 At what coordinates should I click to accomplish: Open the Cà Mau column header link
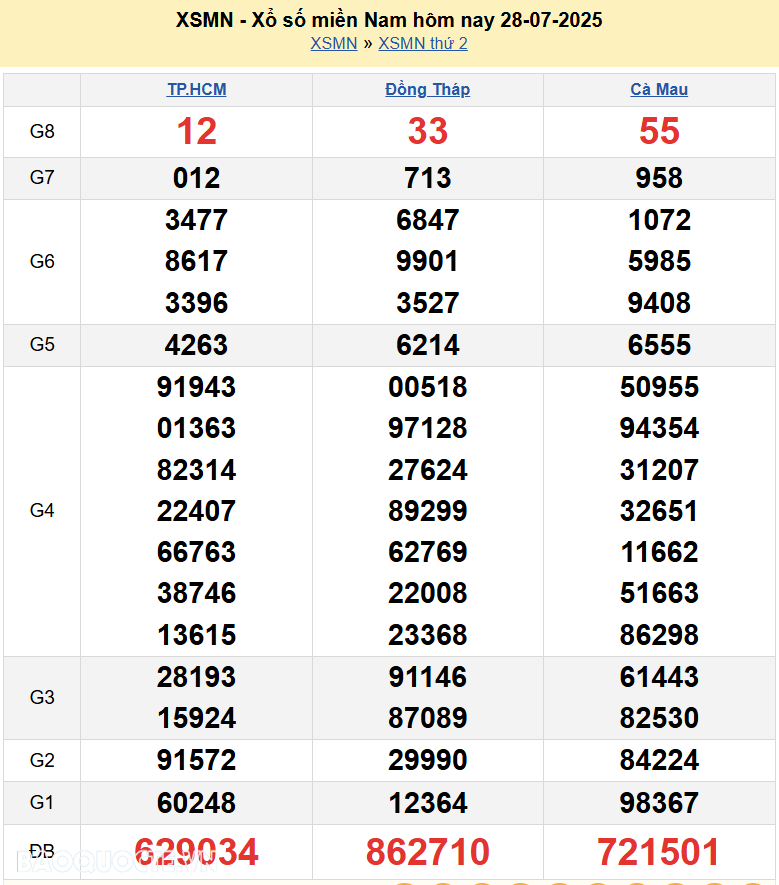[x=659, y=89]
